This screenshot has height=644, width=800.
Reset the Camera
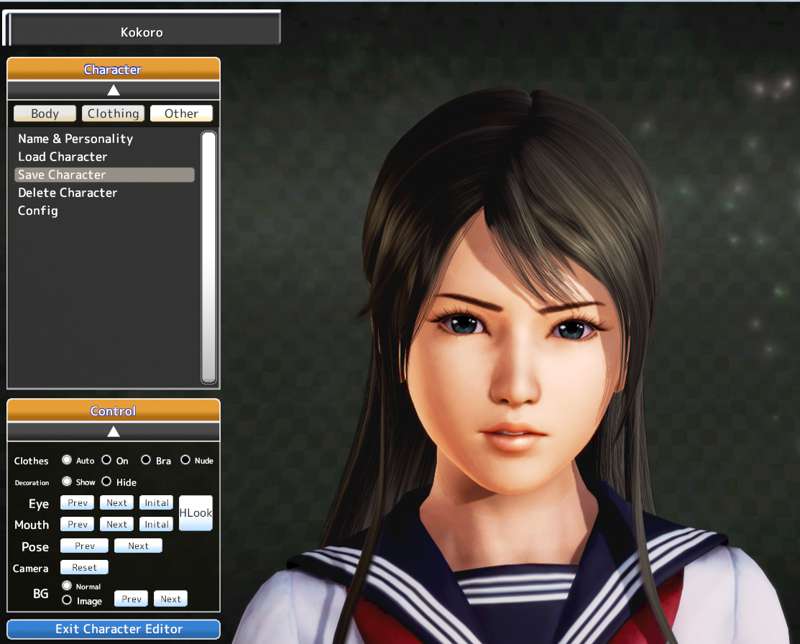pos(84,567)
